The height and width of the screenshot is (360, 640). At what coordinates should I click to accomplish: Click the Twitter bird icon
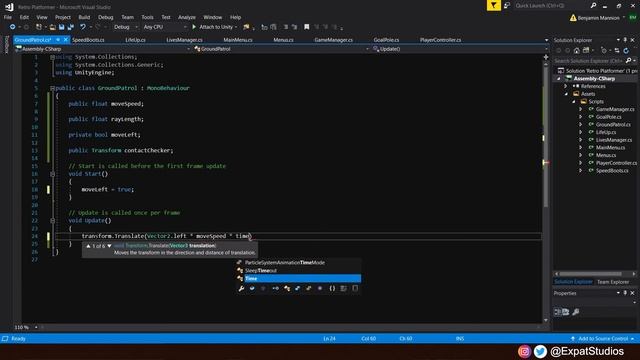pos(540,351)
